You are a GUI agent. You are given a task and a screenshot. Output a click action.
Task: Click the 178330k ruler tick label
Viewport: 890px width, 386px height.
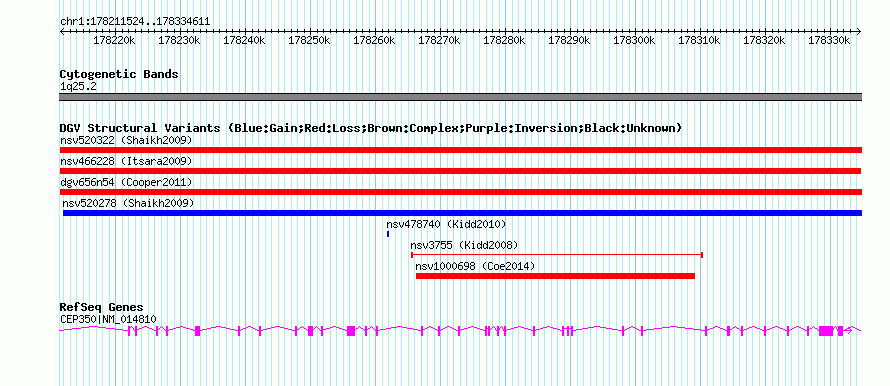click(830, 40)
